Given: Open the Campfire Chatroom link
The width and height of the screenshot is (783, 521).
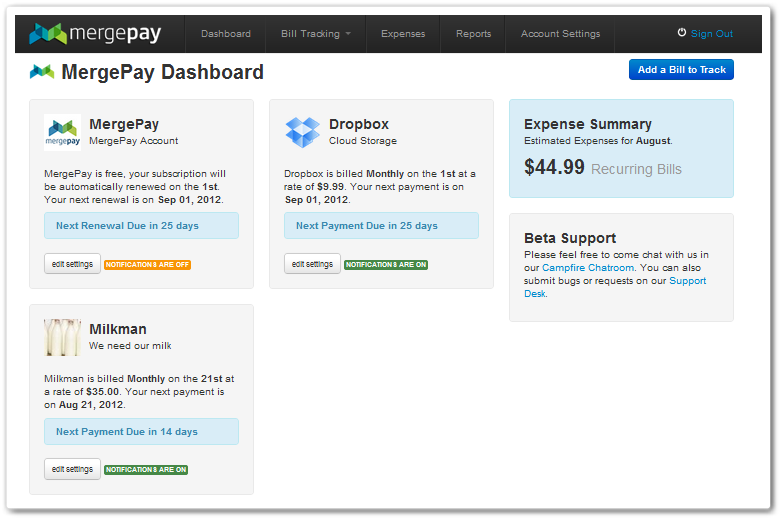Looking at the screenshot, I should pos(588,268).
